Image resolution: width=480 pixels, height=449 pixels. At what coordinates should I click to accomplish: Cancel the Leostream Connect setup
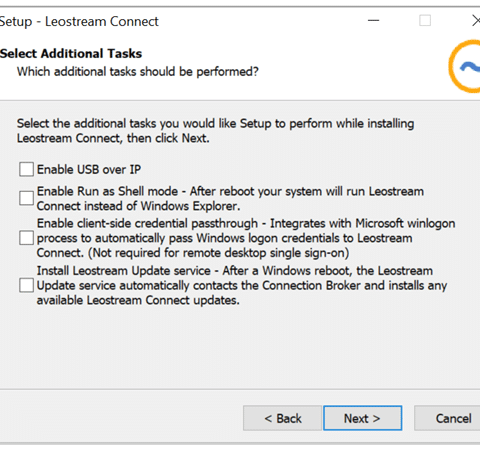(x=448, y=418)
